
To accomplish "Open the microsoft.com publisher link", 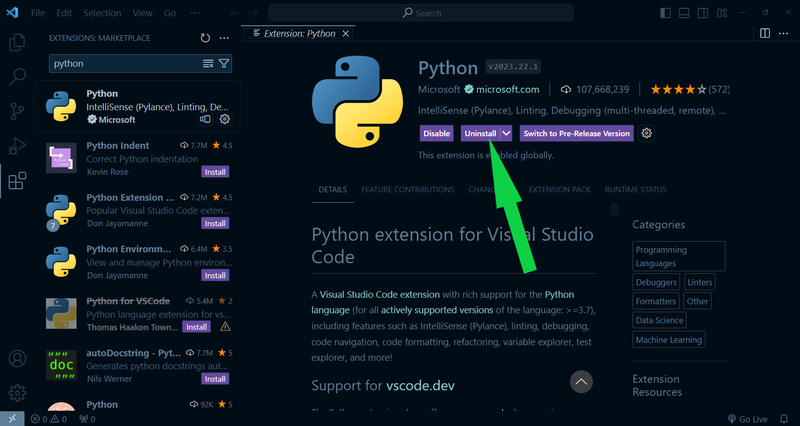I will [507, 89].
